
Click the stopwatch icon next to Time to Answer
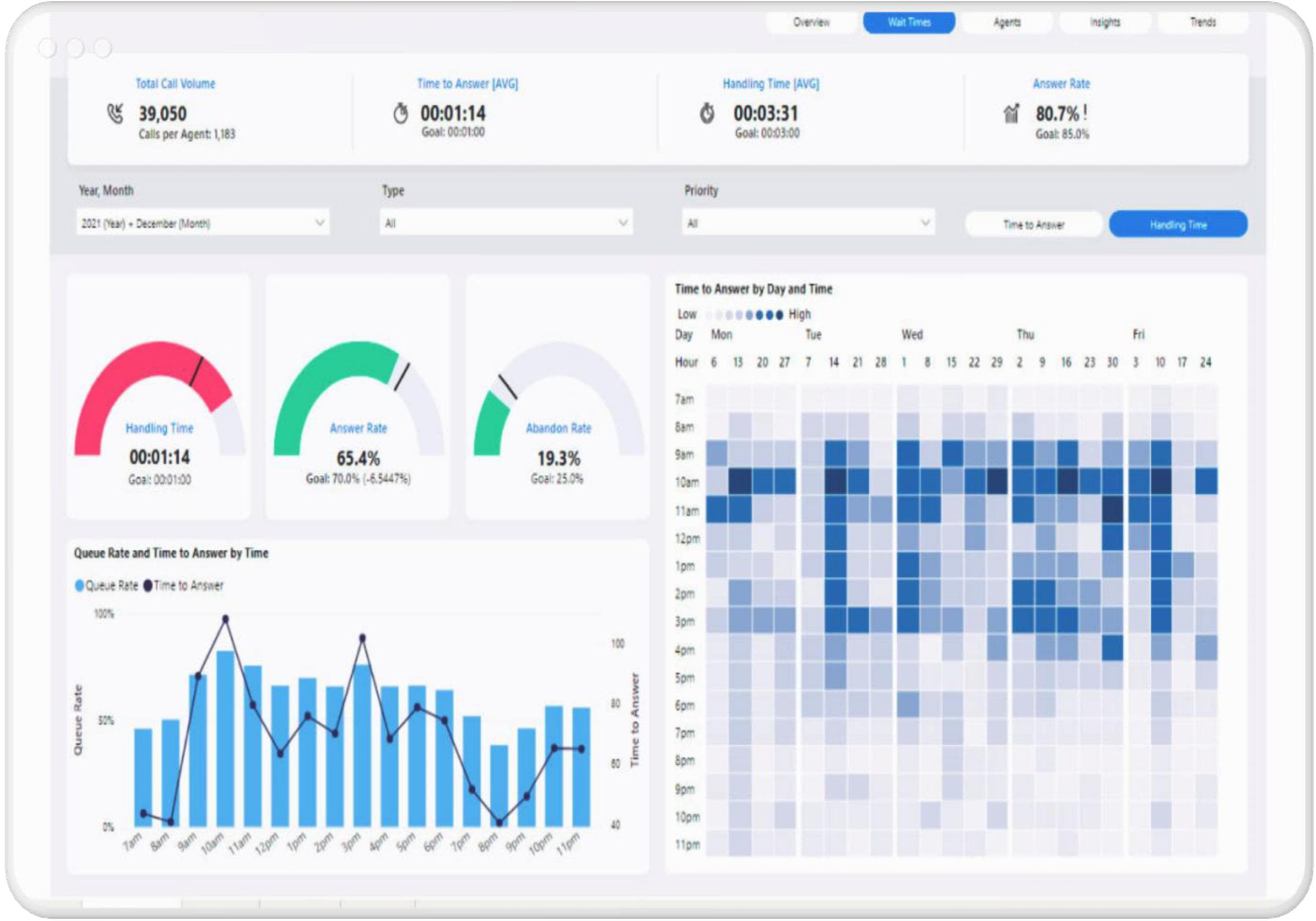pos(401,113)
